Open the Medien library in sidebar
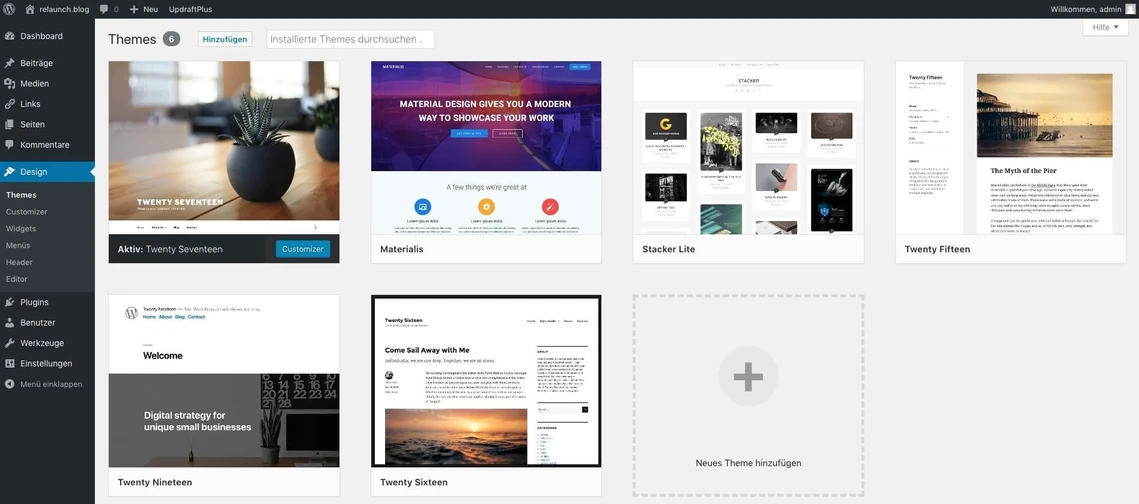 [34, 84]
